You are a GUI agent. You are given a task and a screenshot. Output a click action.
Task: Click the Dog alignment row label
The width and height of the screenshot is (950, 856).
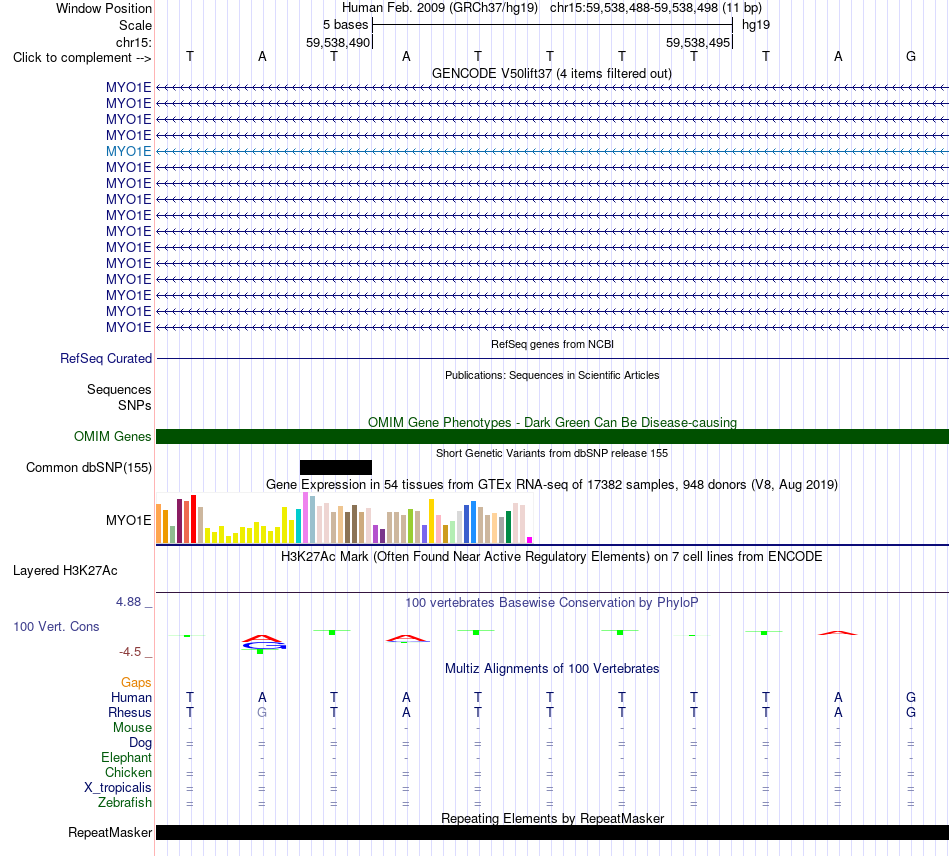pos(140,743)
